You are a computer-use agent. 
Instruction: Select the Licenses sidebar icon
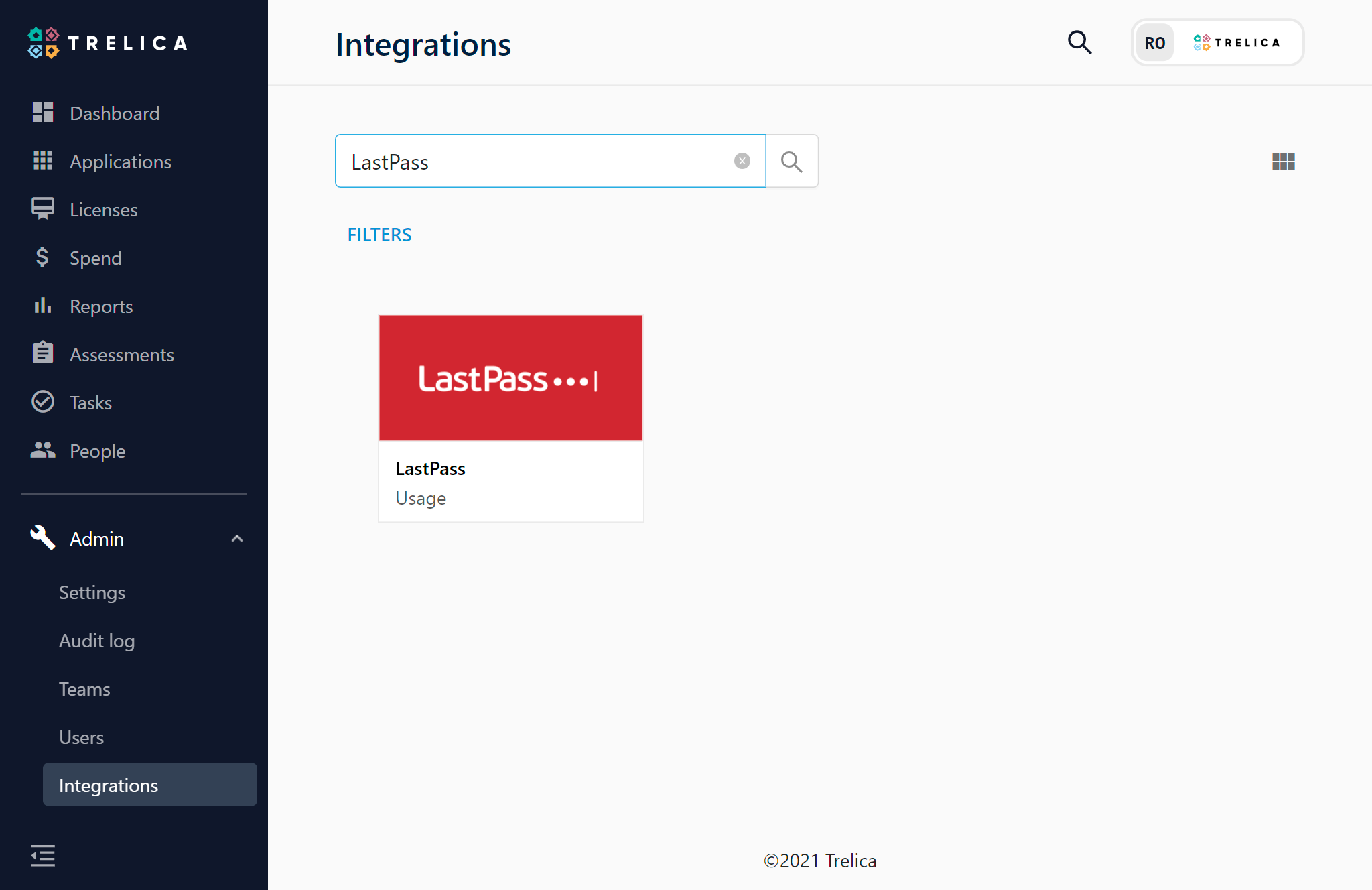(x=43, y=209)
